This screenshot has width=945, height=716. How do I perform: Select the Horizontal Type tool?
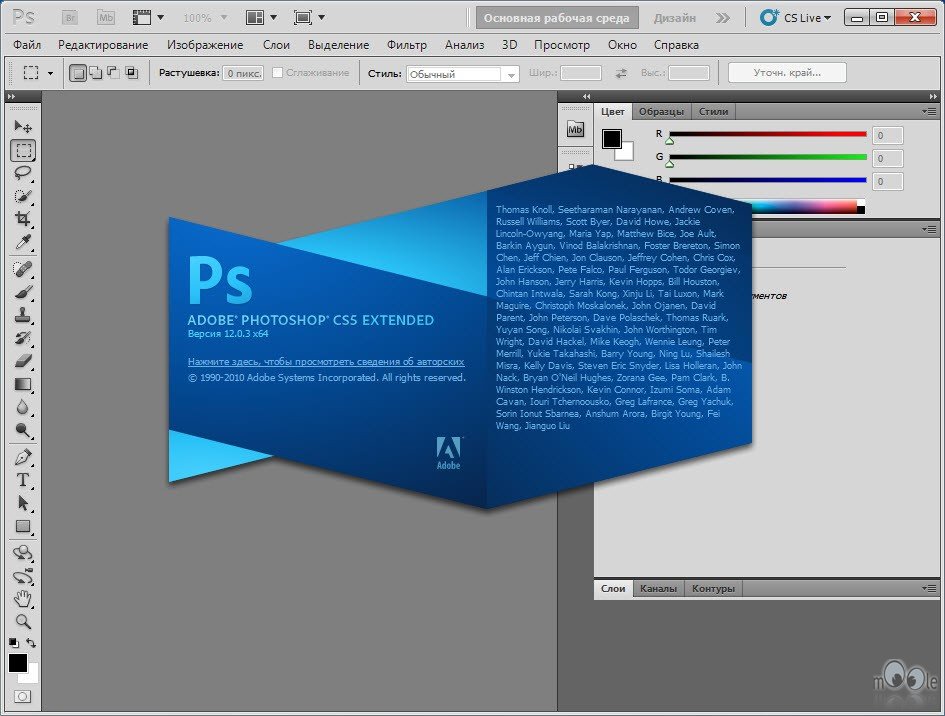pos(23,480)
